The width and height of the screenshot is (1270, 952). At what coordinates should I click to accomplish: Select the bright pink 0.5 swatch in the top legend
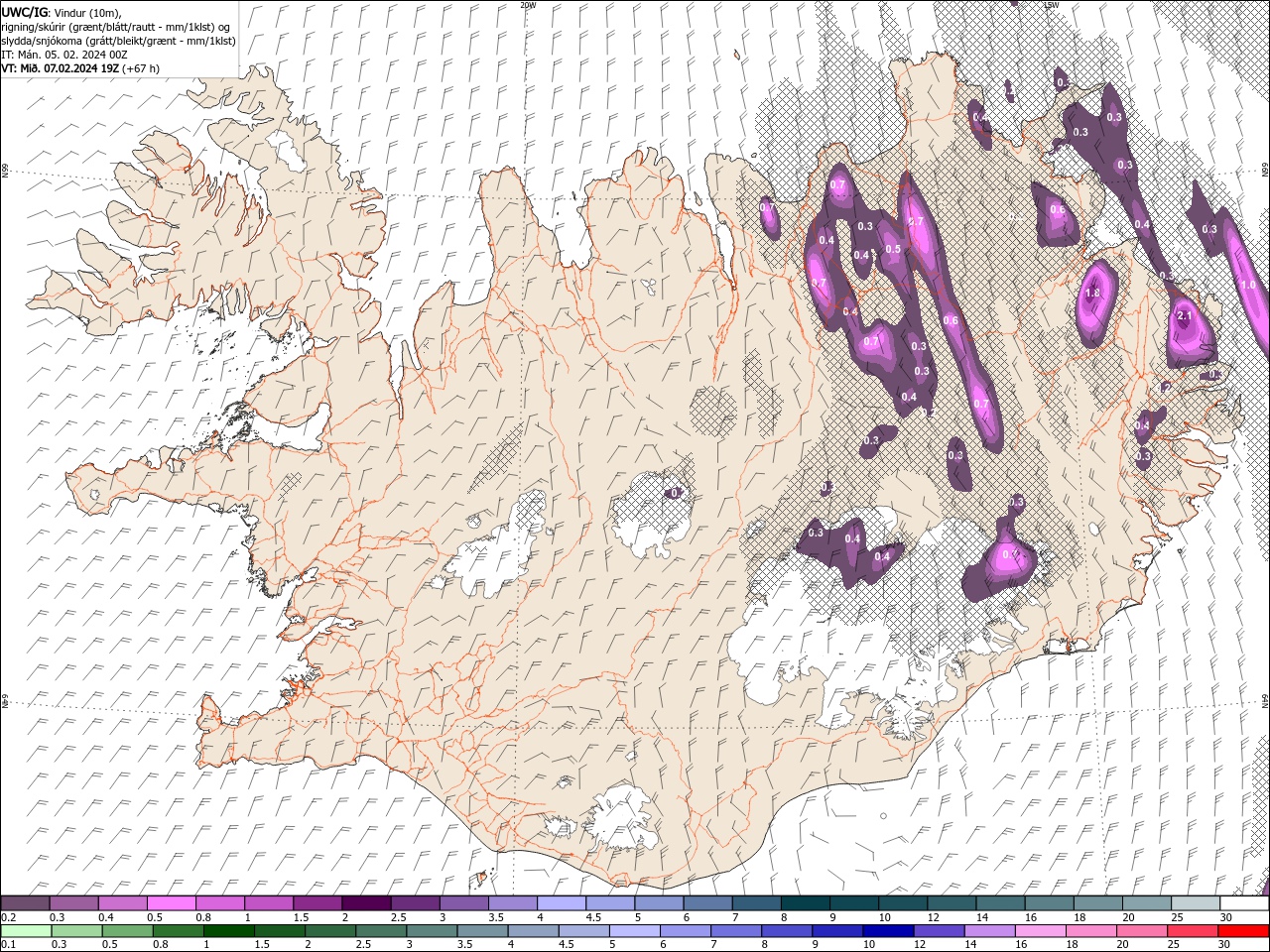171,903
